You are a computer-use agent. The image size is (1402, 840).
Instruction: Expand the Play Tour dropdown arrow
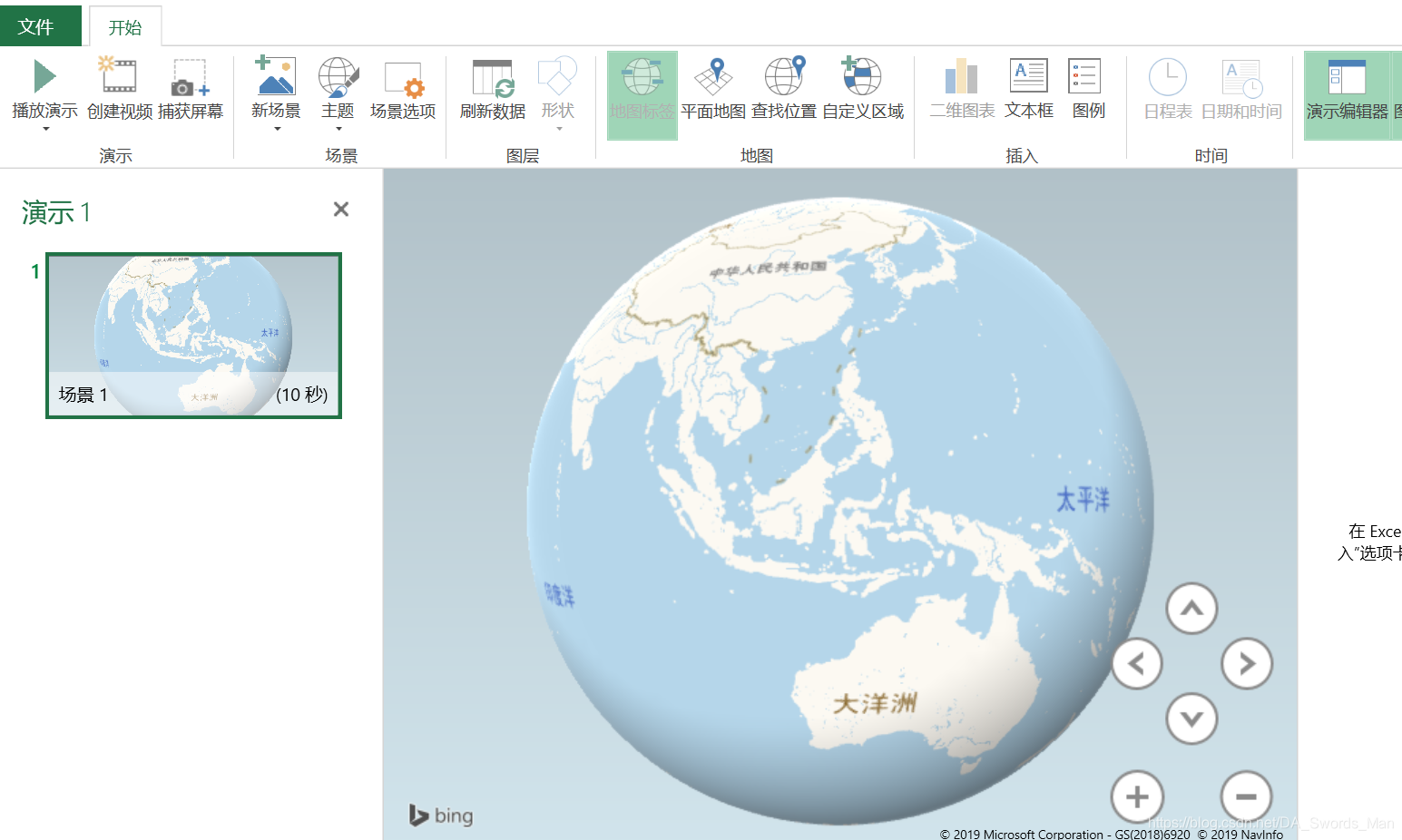[x=45, y=129]
